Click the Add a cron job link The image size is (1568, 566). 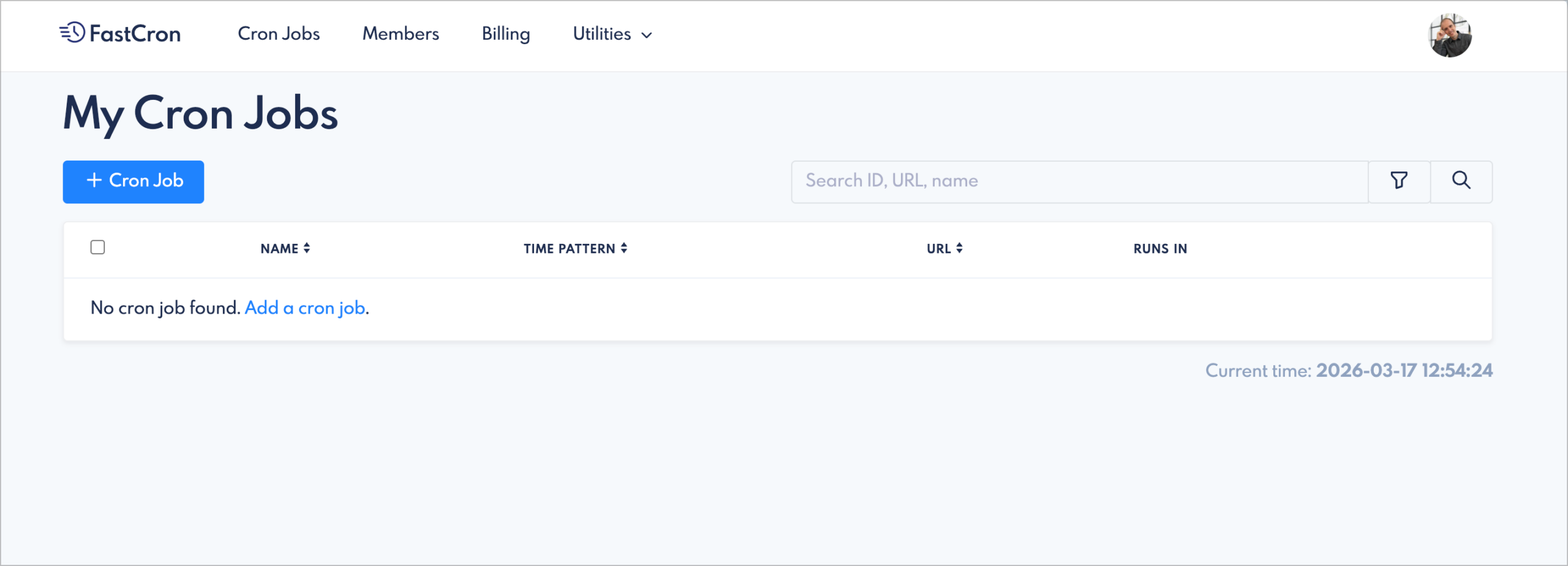click(x=305, y=308)
